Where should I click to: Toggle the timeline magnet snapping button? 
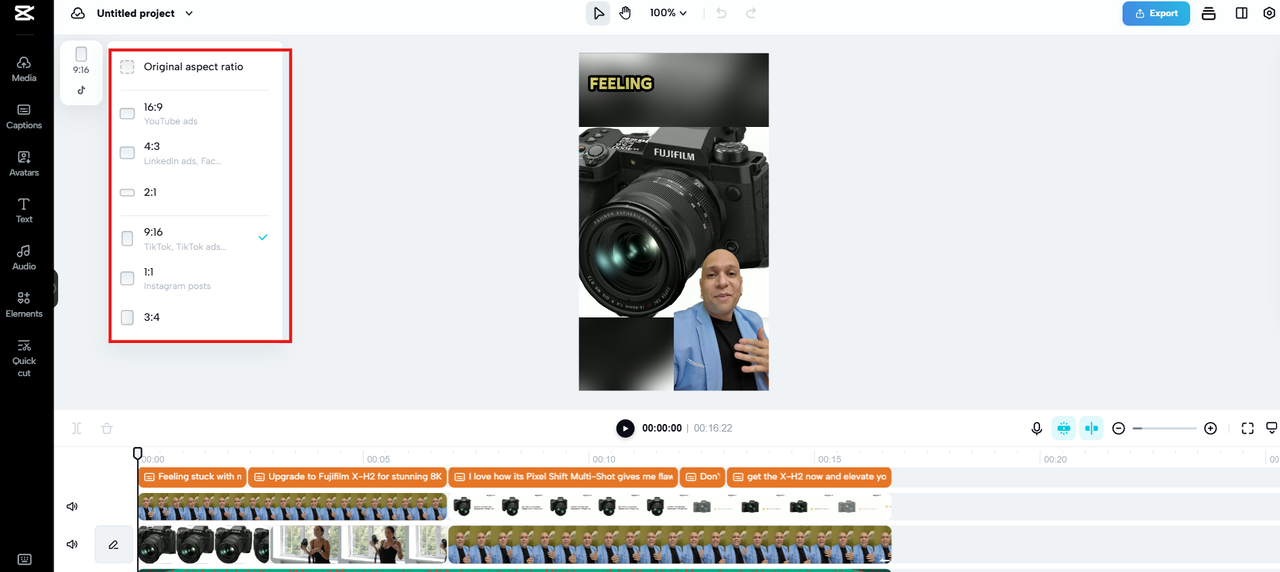(1063, 428)
